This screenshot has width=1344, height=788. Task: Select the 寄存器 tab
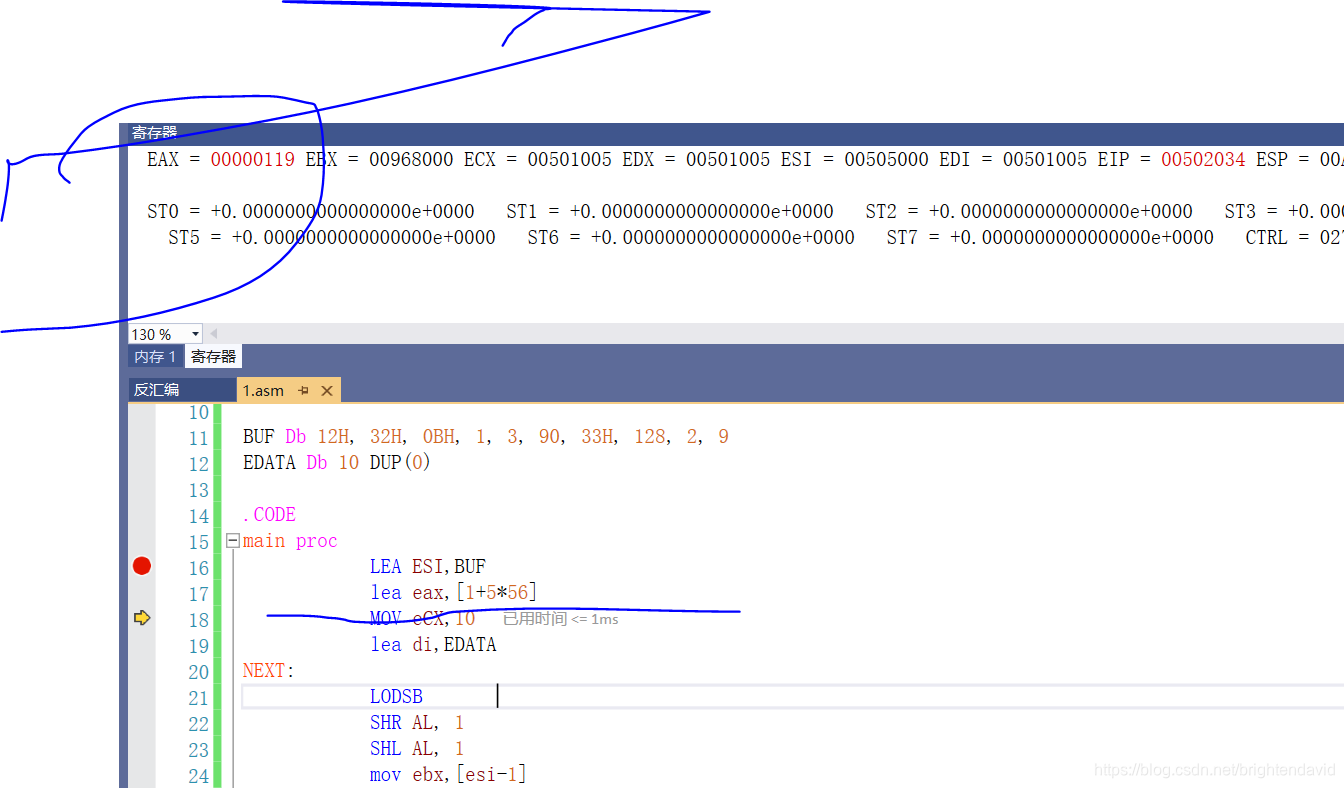(213, 357)
